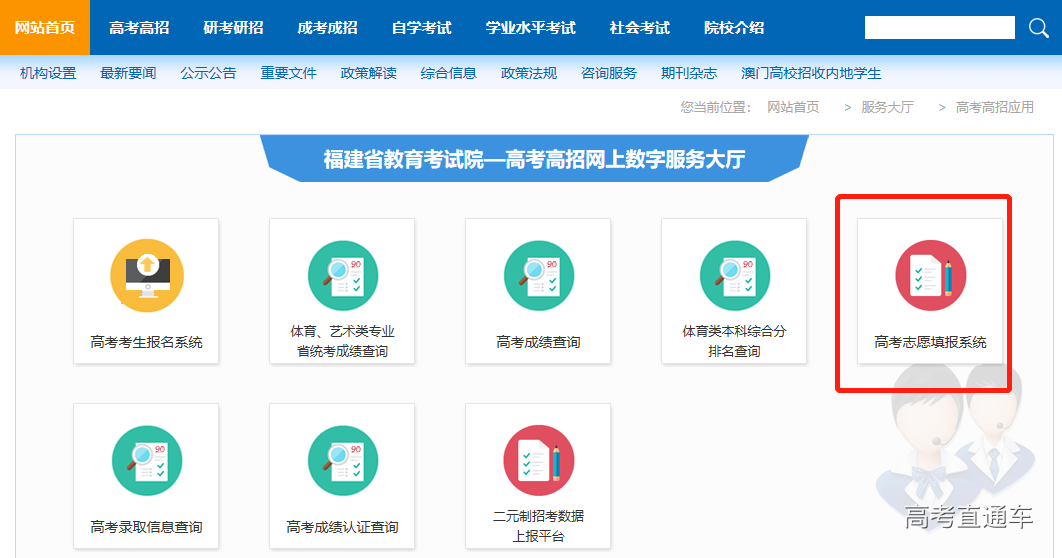Click the 高考成绩认证查询 icon
The width and height of the screenshot is (1062, 558).
click(x=343, y=460)
